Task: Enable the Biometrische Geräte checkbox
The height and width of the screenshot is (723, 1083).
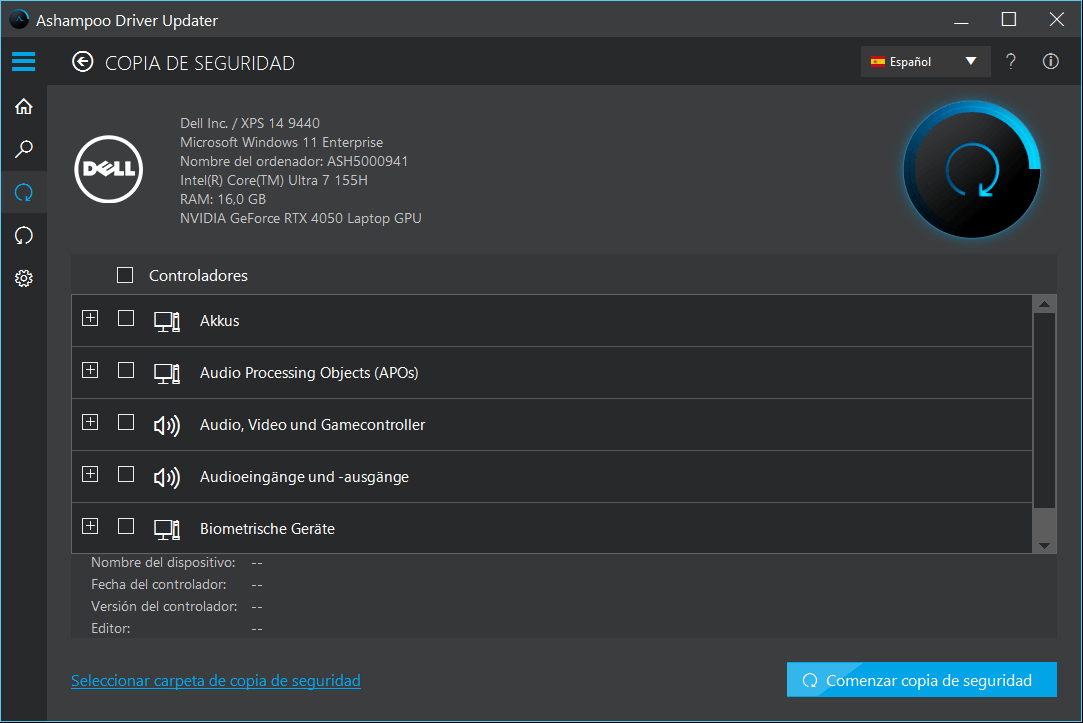Action: pos(126,526)
